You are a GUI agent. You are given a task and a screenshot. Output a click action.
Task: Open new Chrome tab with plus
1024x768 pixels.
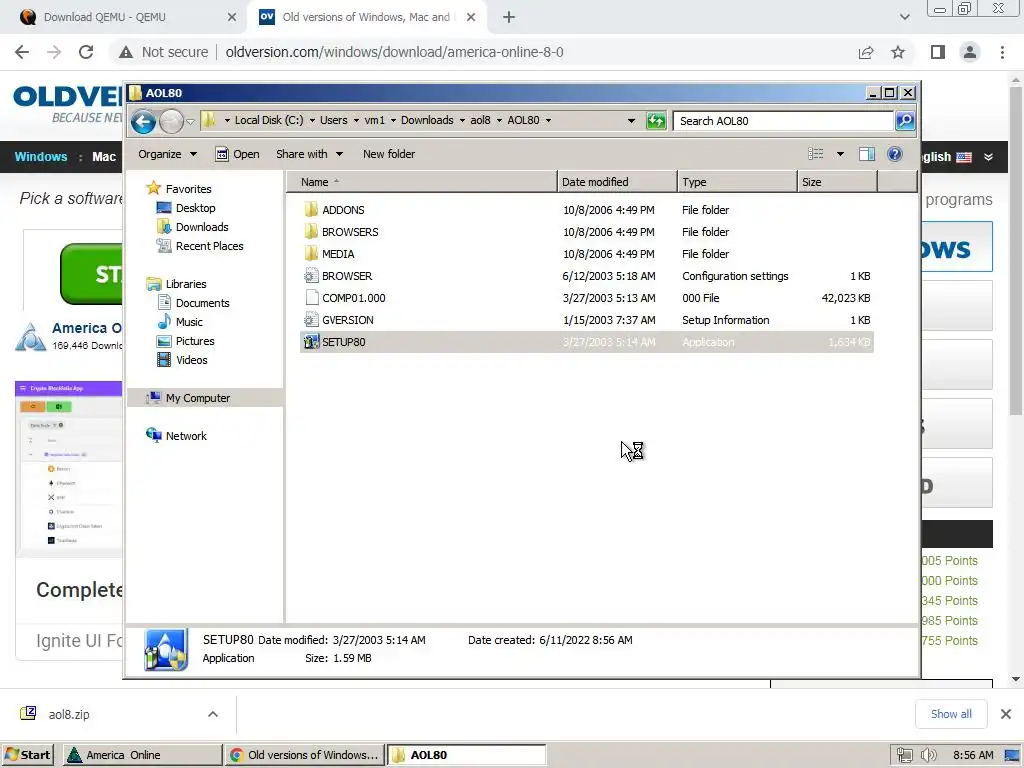[x=509, y=17]
